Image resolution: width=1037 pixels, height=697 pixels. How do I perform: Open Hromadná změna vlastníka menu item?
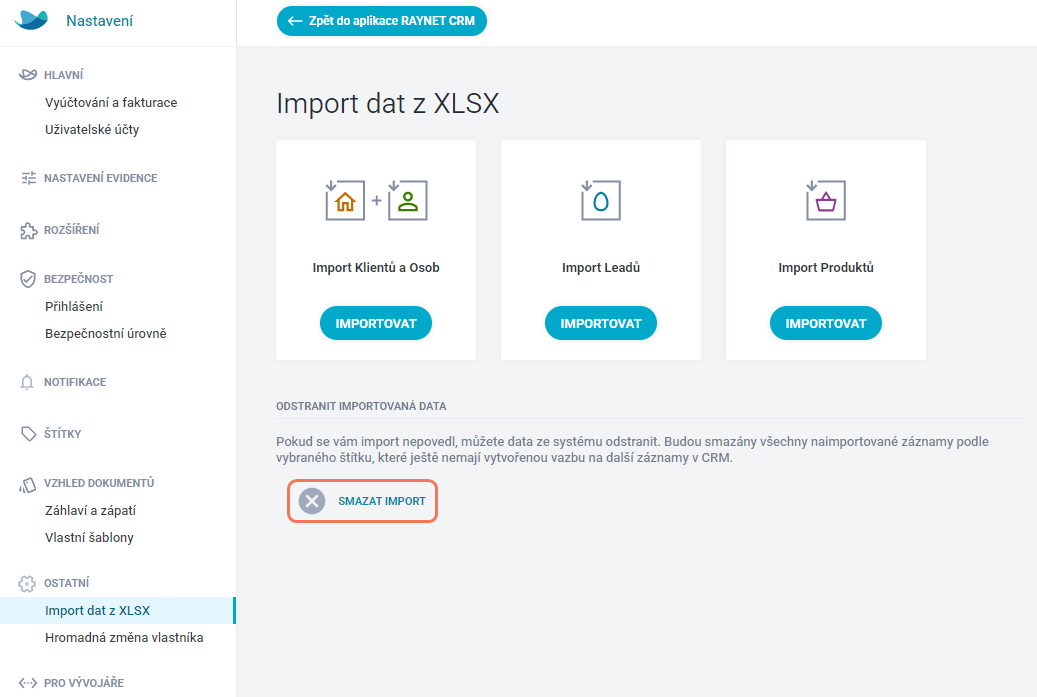[124, 637]
